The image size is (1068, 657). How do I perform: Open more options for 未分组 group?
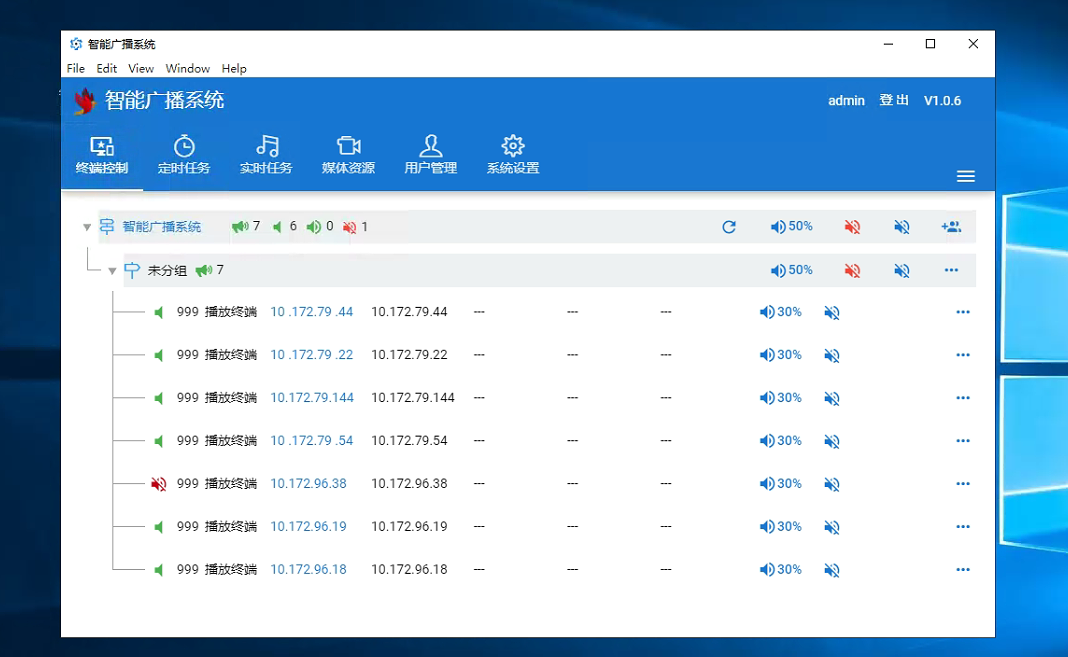point(952,270)
